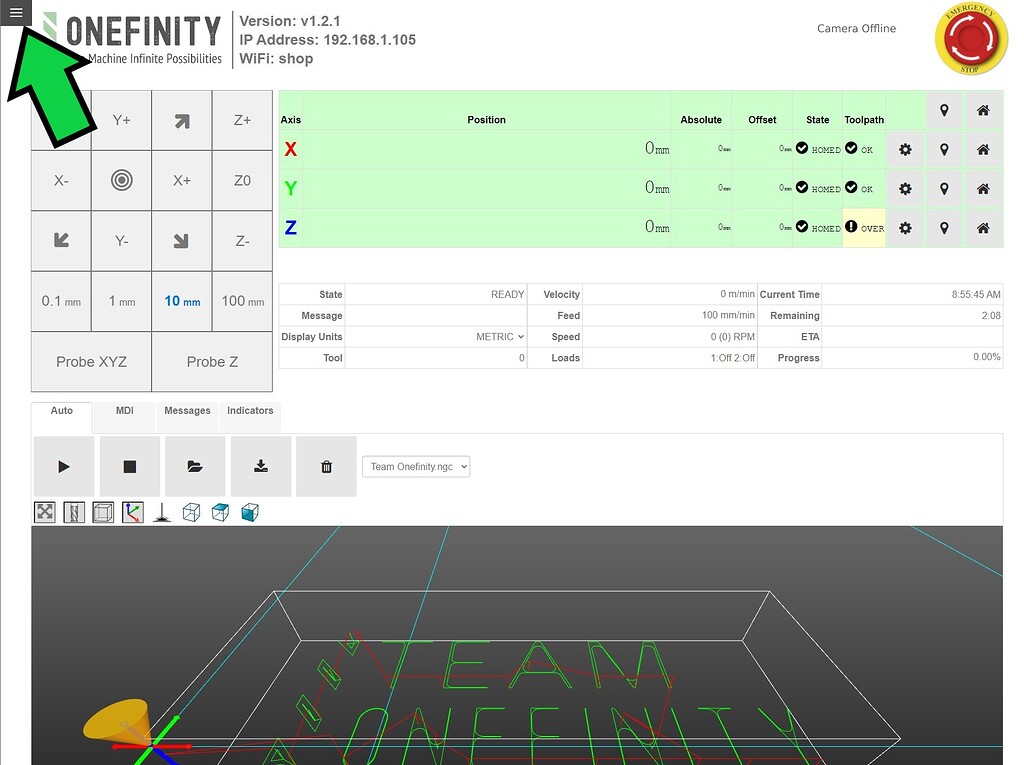Home the Z axis
Viewport: 1024px width, 765px height.
(x=983, y=228)
